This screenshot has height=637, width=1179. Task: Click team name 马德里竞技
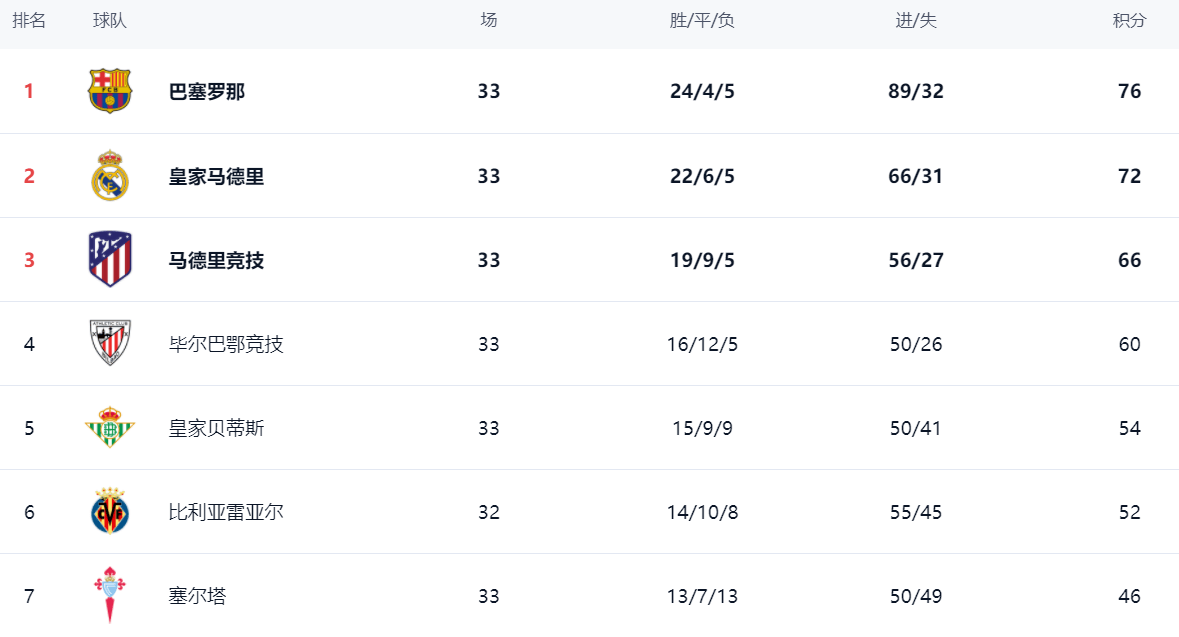217,261
